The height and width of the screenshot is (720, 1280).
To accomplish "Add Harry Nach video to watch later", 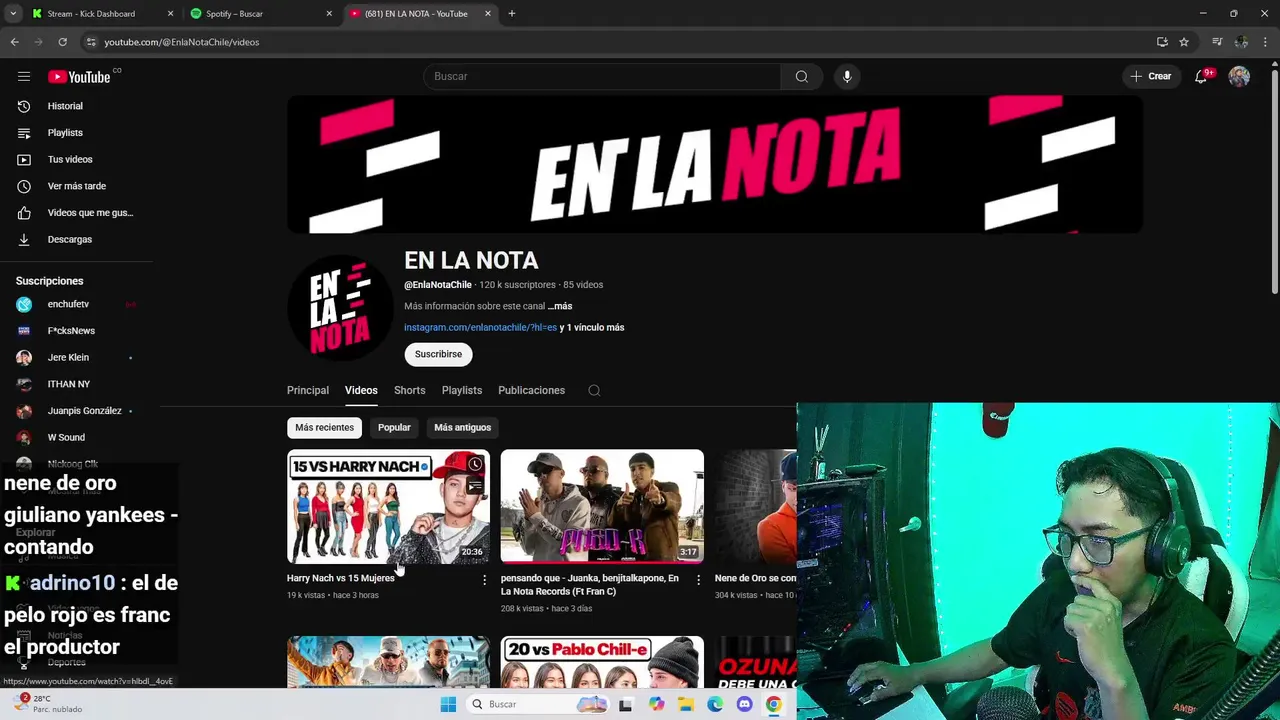I will [x=475, y=465].
